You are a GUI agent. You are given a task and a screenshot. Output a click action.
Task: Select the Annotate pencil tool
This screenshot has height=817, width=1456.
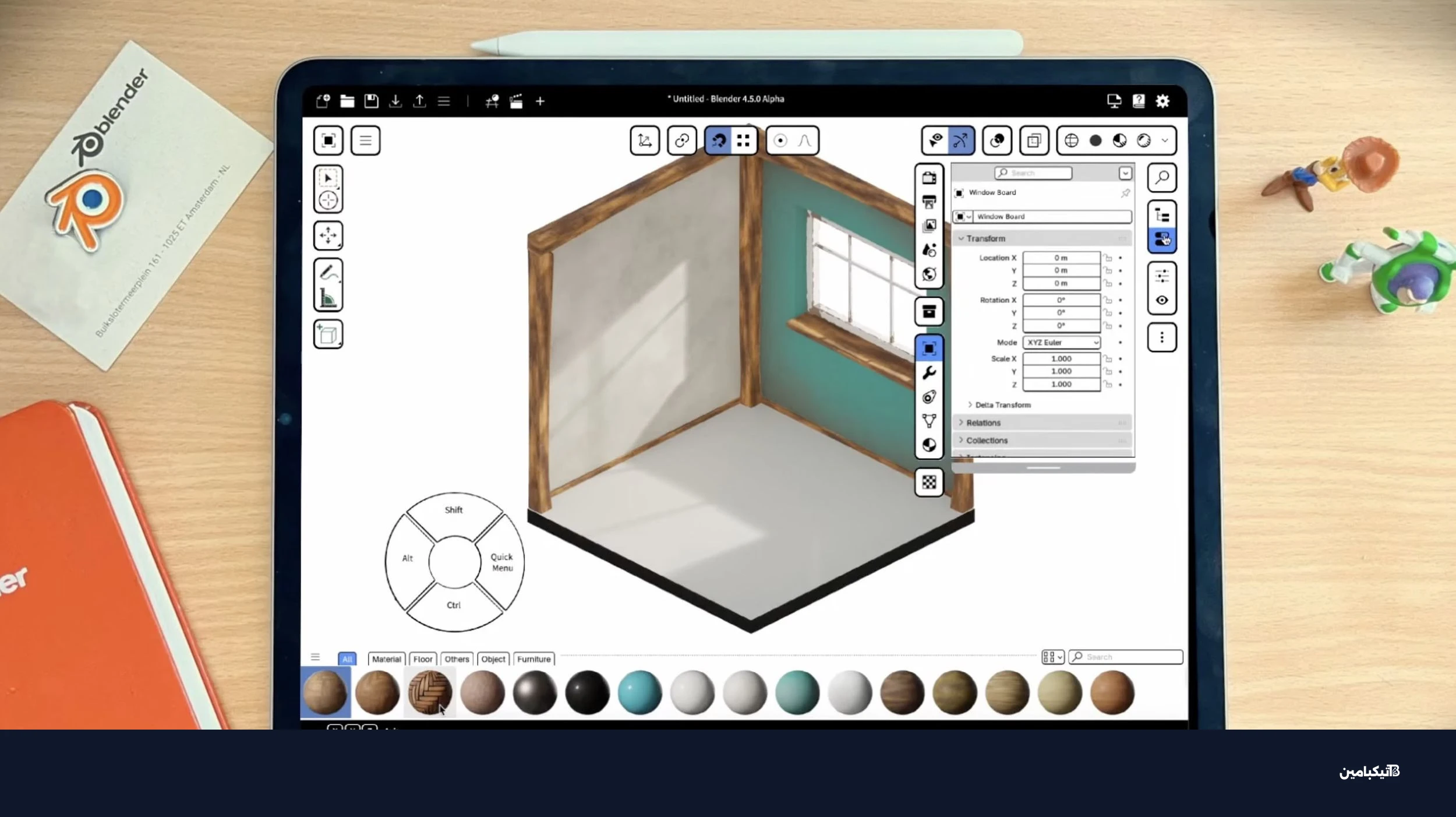click(x=328, y=272)
